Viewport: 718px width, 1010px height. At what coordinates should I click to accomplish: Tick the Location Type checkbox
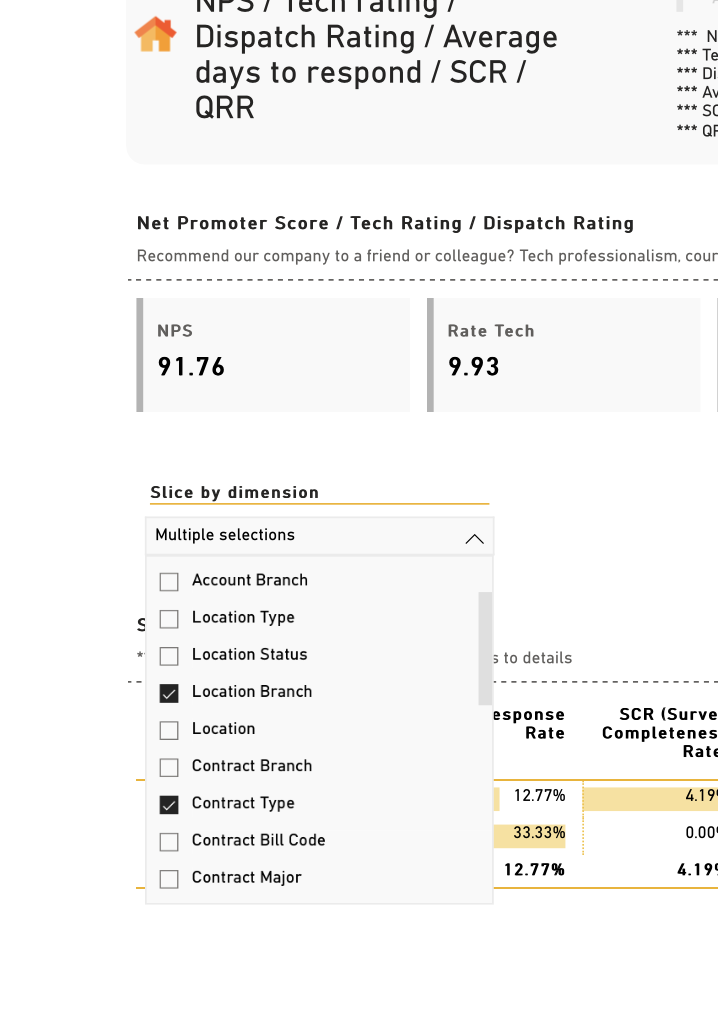click(169, 619)
